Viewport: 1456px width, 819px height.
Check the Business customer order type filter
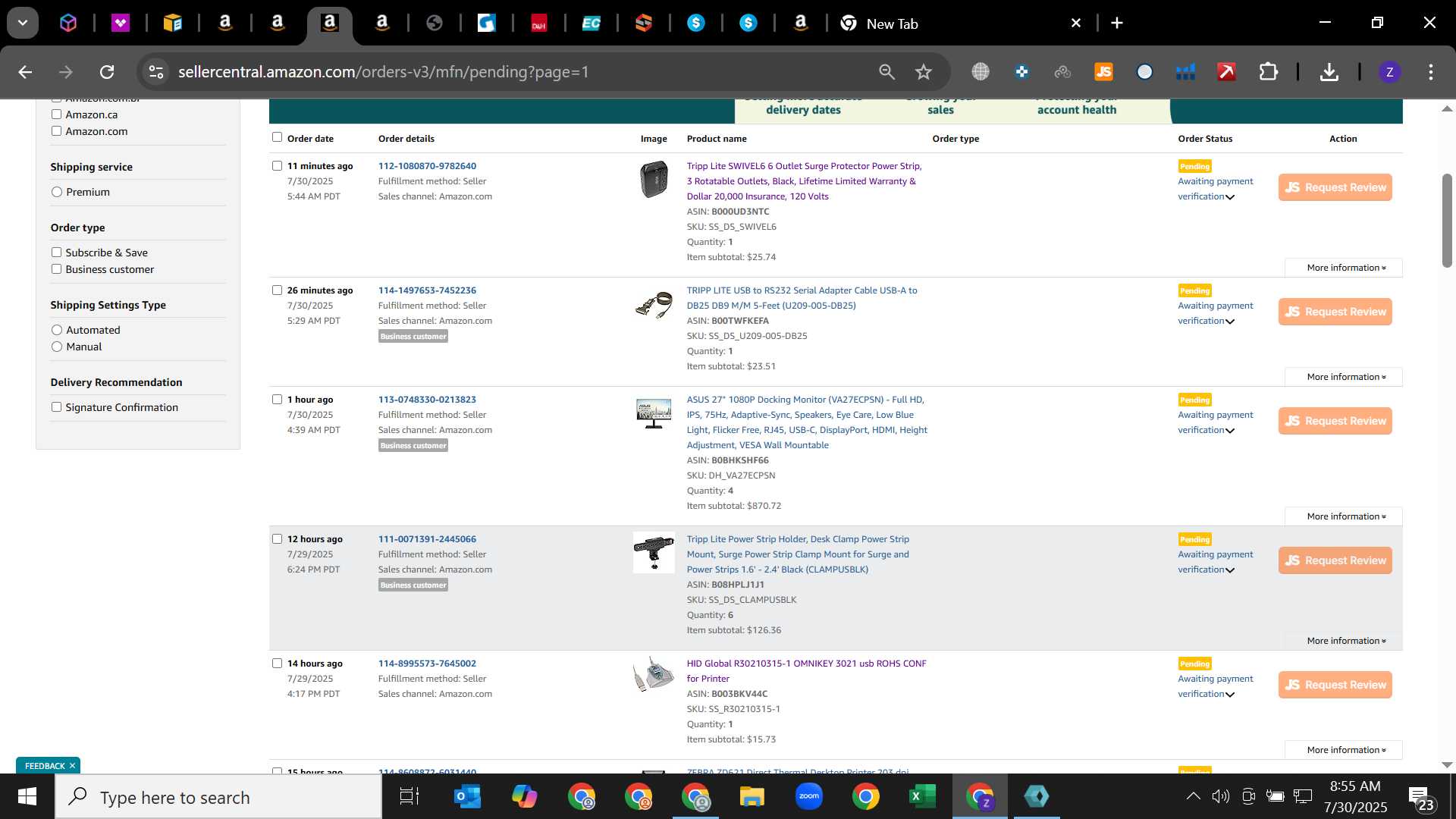point(56,269)
